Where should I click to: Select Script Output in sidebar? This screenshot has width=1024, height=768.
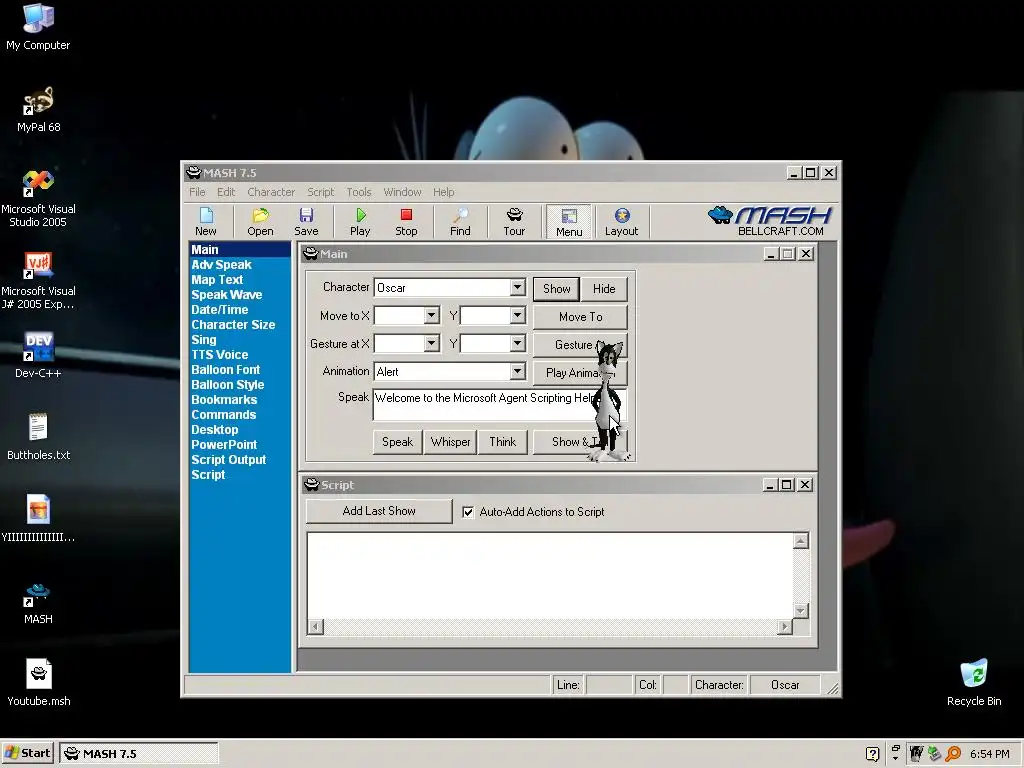click(229, 460)
